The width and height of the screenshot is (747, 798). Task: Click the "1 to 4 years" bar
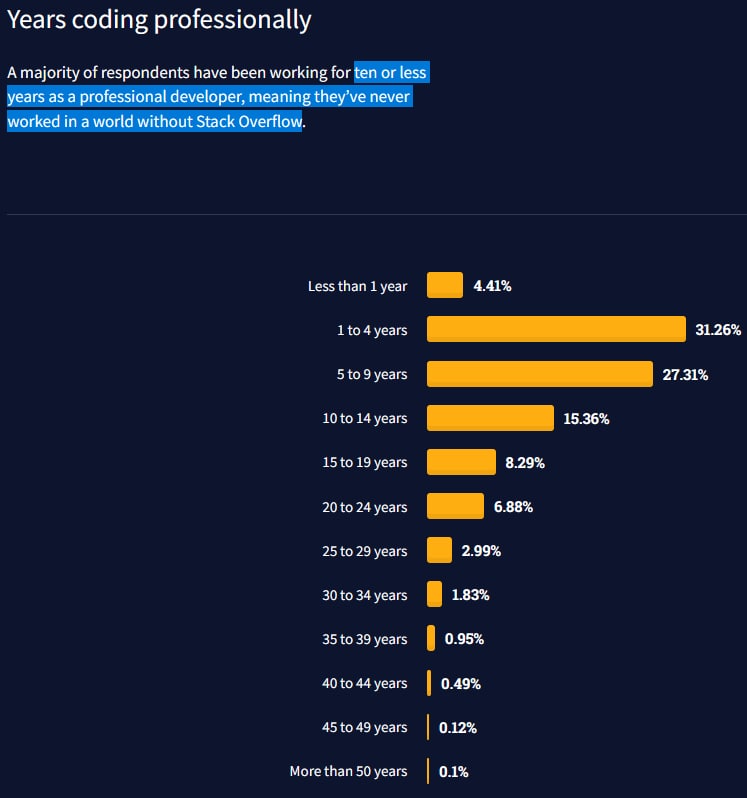click(x=556, y=329)
